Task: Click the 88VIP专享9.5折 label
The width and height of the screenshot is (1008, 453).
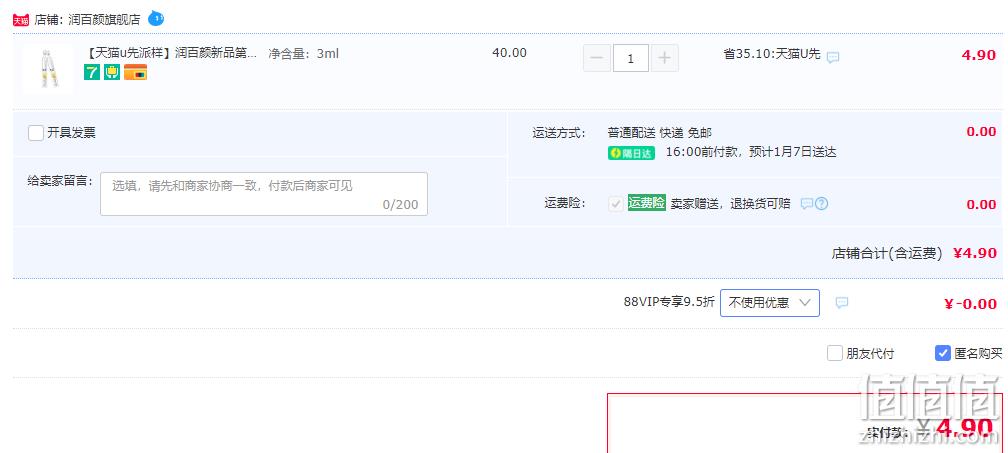Action: [669, 303]
